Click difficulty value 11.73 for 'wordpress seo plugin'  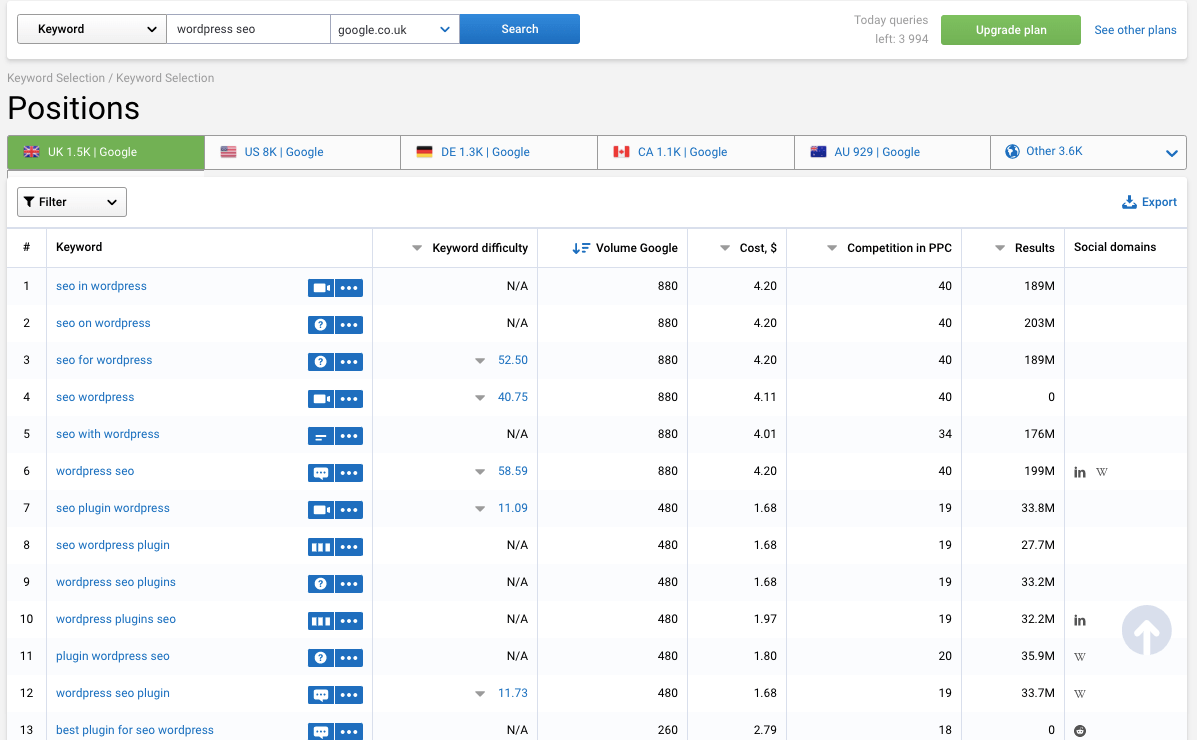point(512,693)
